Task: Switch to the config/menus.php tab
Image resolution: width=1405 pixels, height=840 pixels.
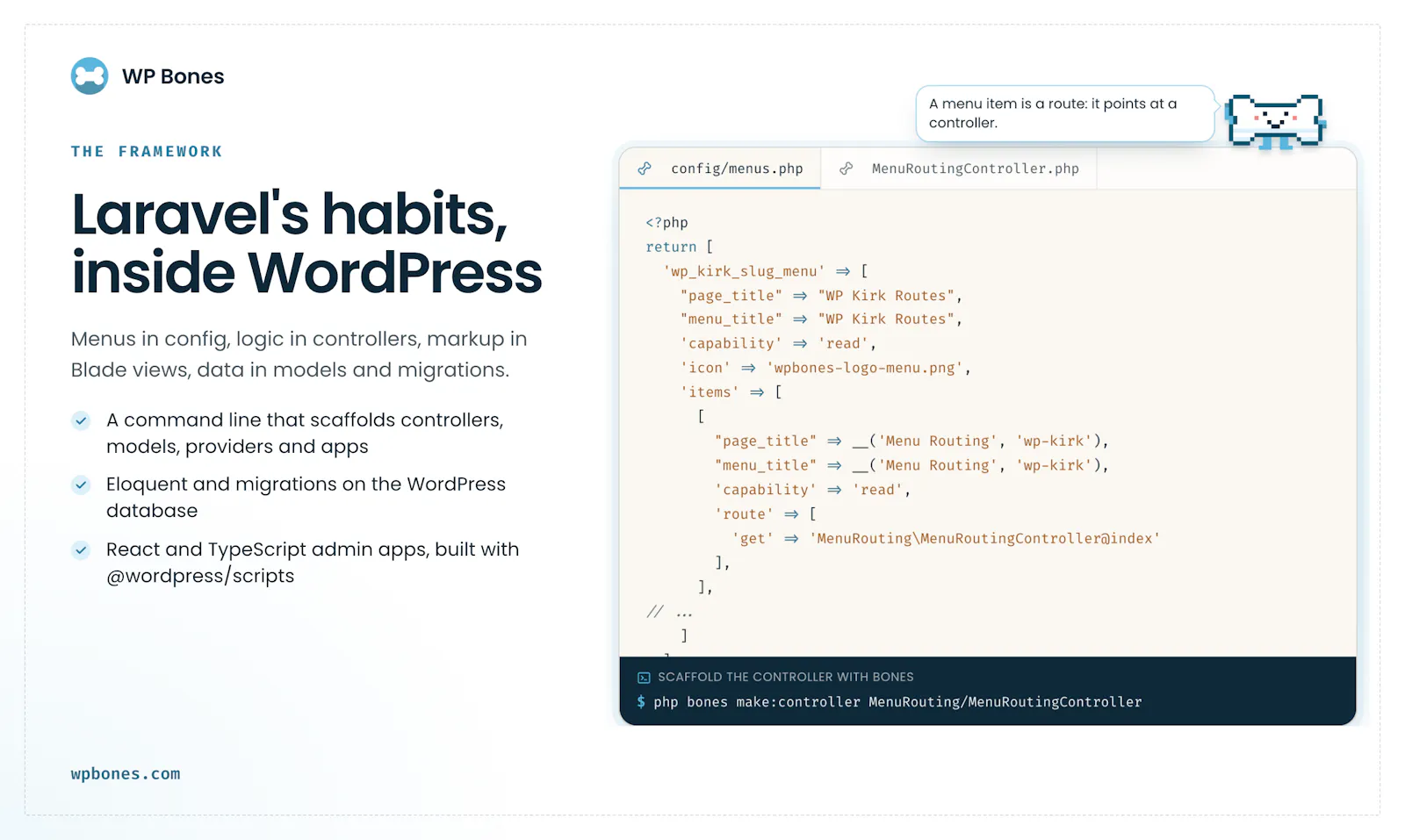Action: click(x=720, y=169)
